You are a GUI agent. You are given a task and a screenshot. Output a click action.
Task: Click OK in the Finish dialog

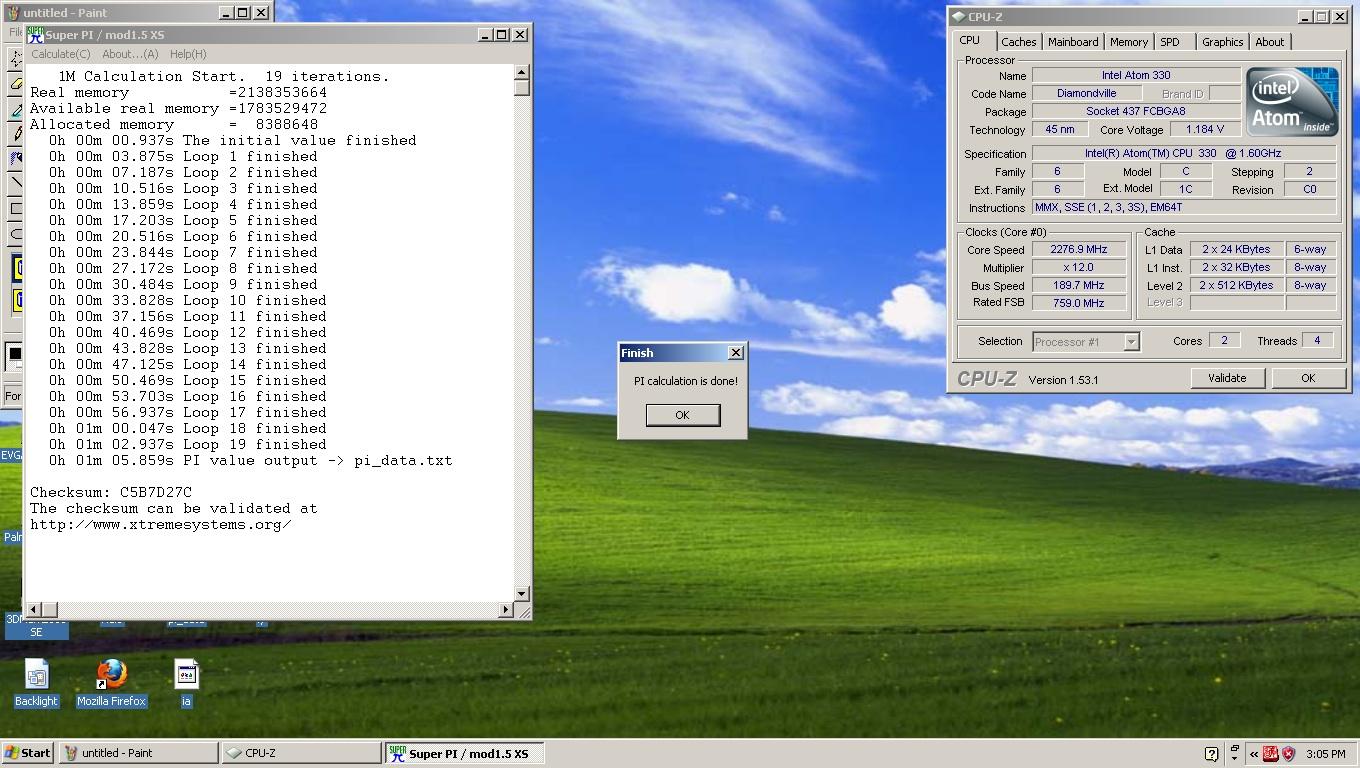click(683, 415)
